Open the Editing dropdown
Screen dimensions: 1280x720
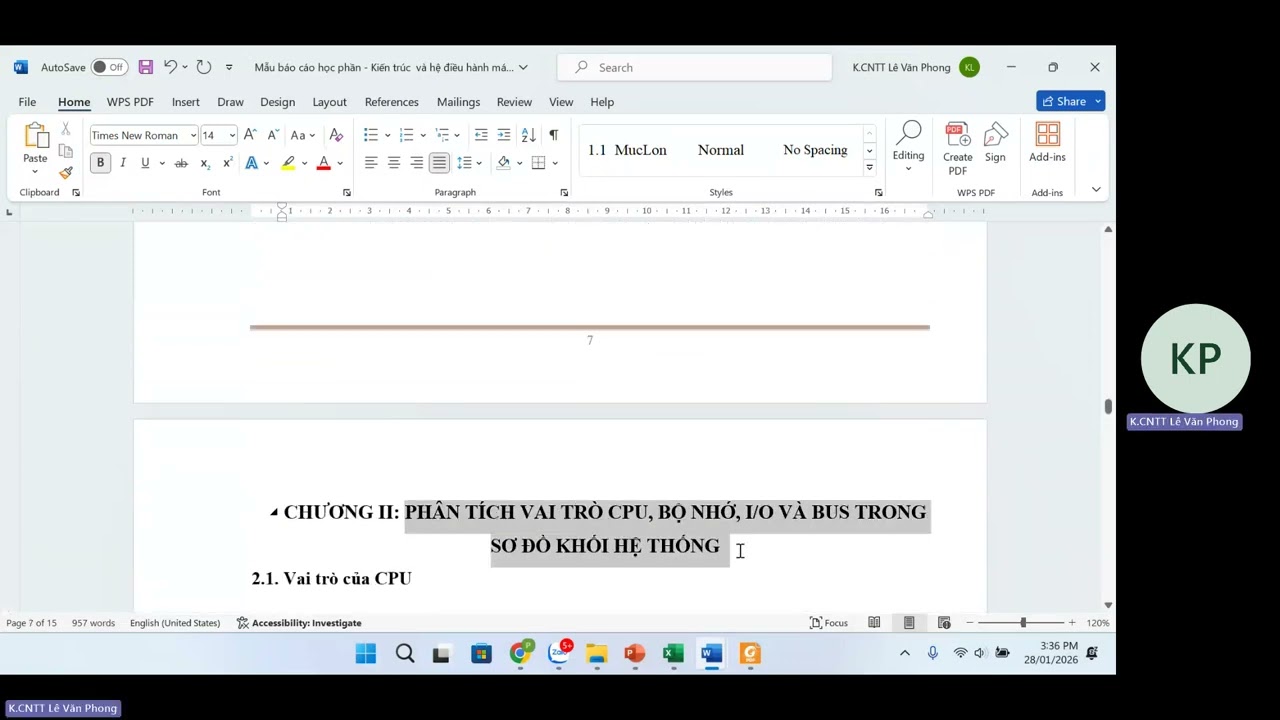[908, 147]
